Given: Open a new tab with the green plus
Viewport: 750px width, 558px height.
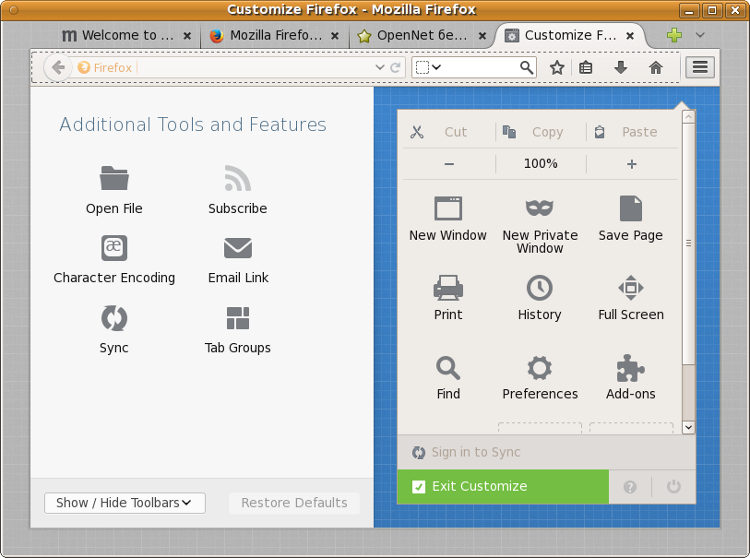Looking at the screenshot, I should coord(674,34).
